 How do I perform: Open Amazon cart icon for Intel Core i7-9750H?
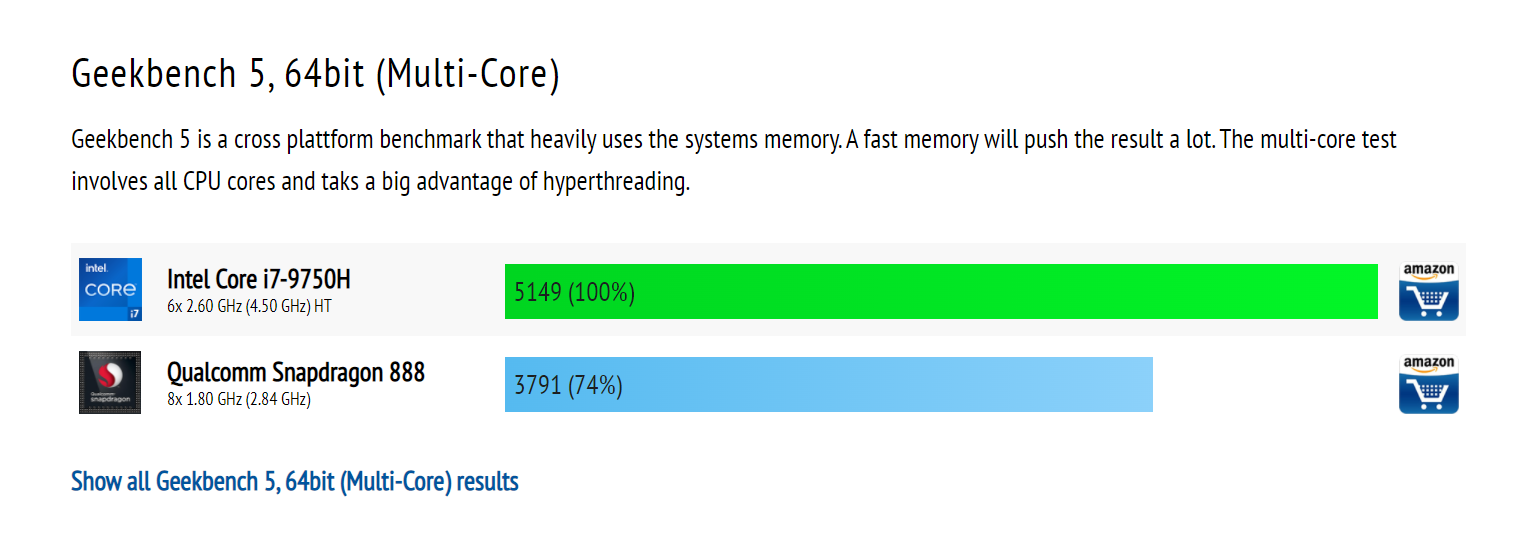click(x=1428, y=291)
